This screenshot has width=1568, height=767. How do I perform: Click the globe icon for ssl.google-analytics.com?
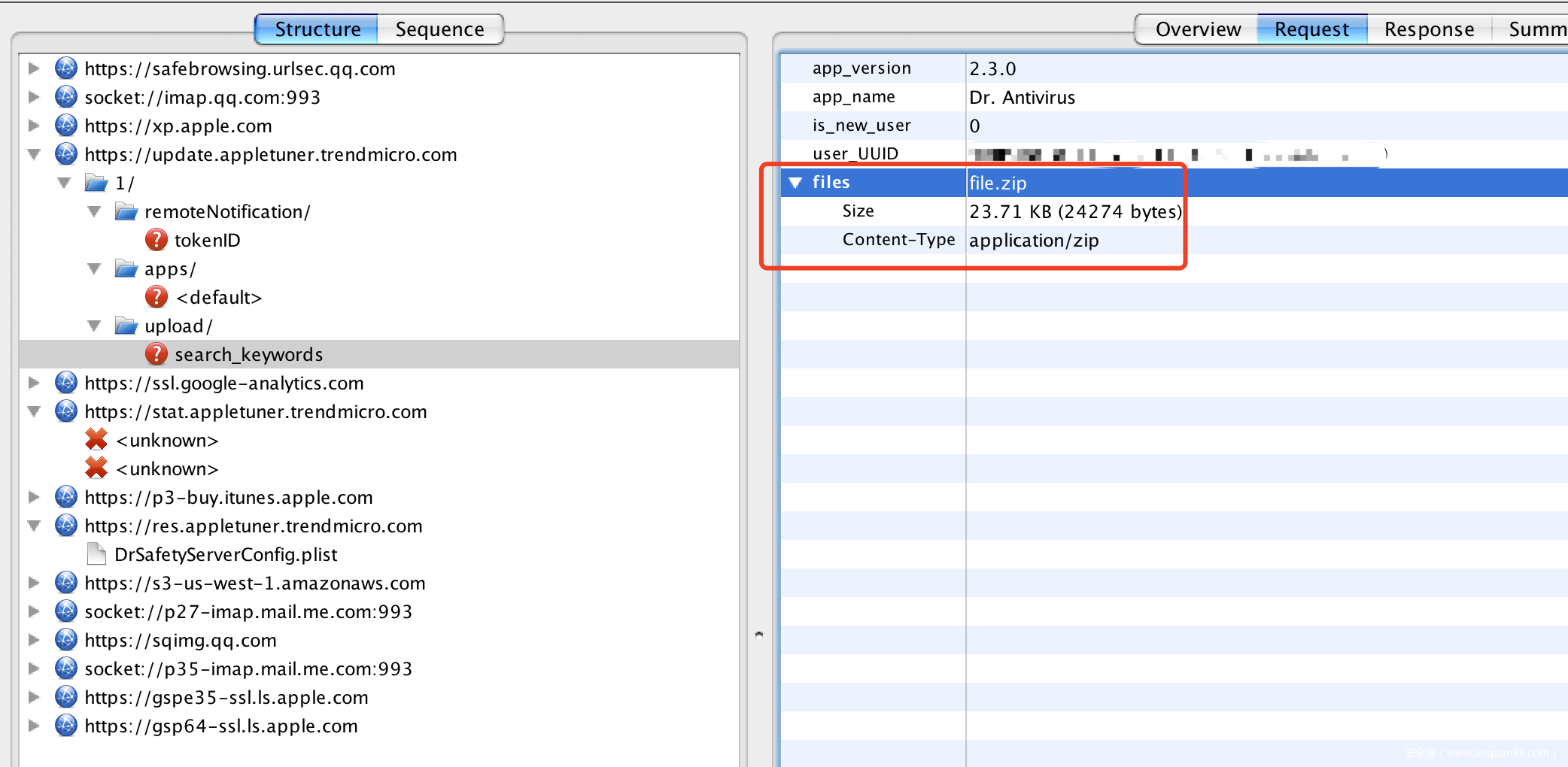coord(66,383)
